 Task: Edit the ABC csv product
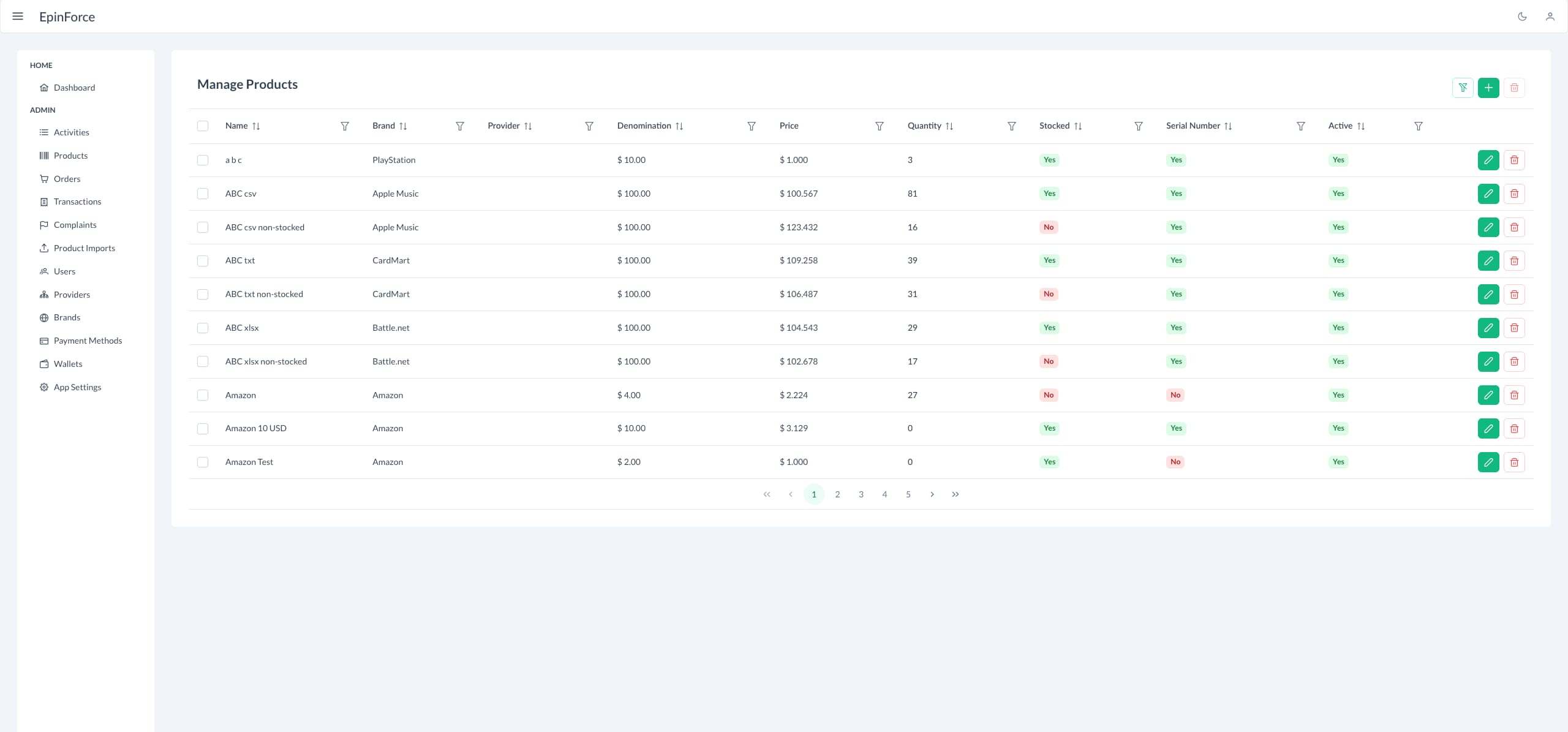[1488, 194]
